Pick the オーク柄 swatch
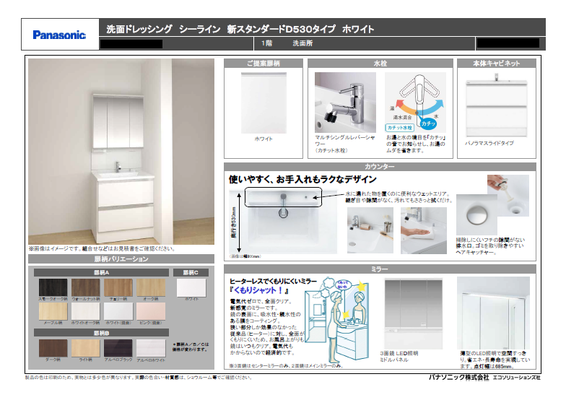The image size is (566, 400). 151,287
